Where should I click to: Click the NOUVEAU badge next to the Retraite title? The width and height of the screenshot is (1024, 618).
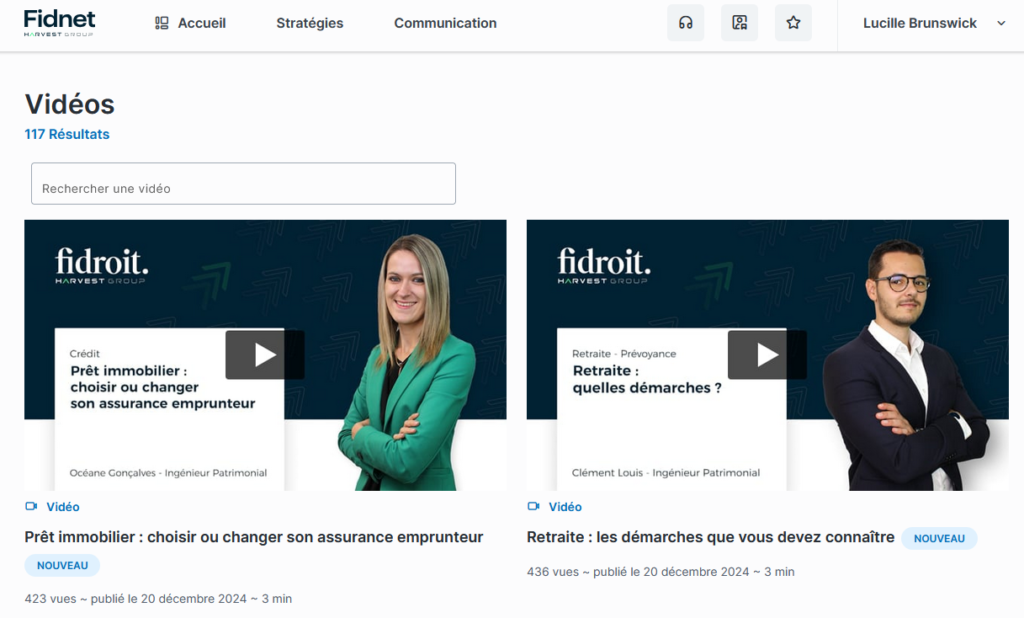(x=939, y=538)
